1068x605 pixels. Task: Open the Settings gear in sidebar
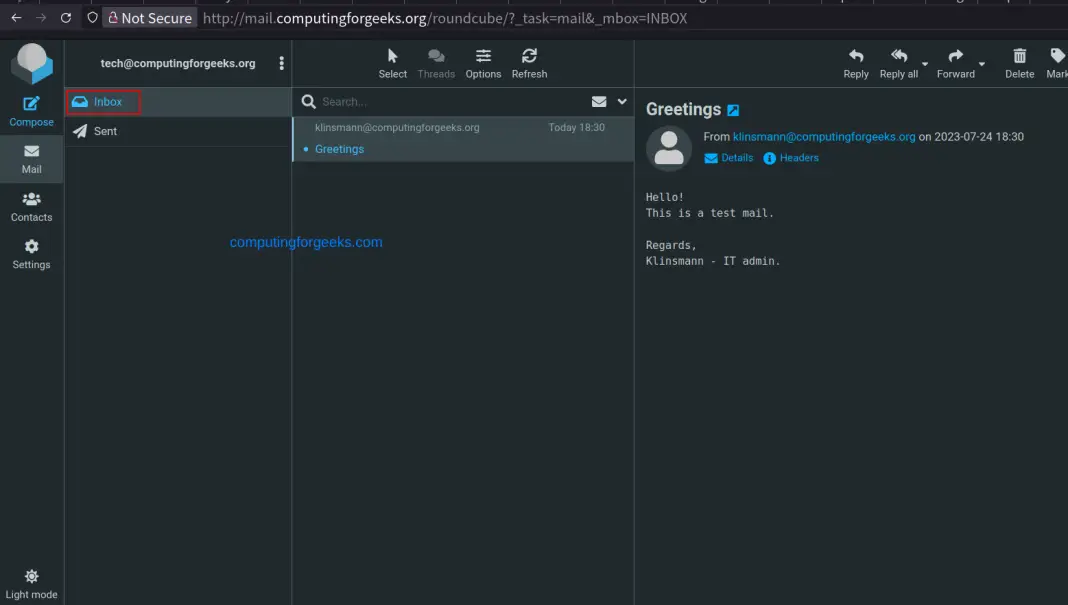(x=31, y=254)
